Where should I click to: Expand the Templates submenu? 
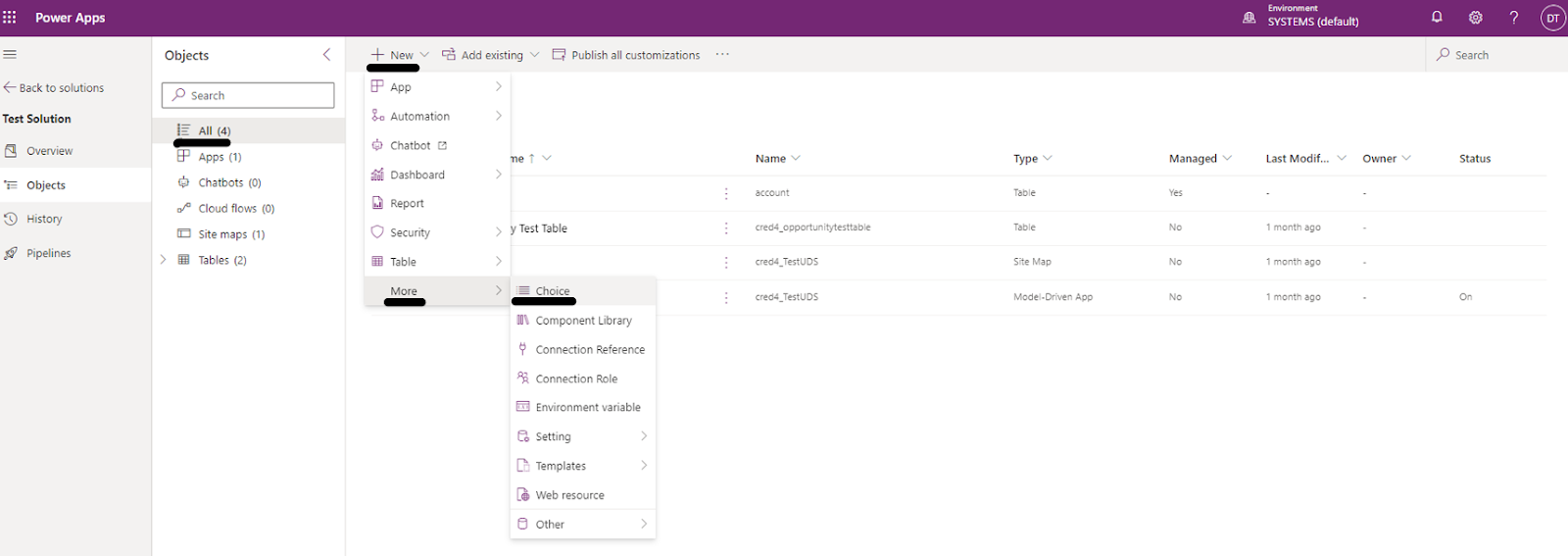point(644,466)
